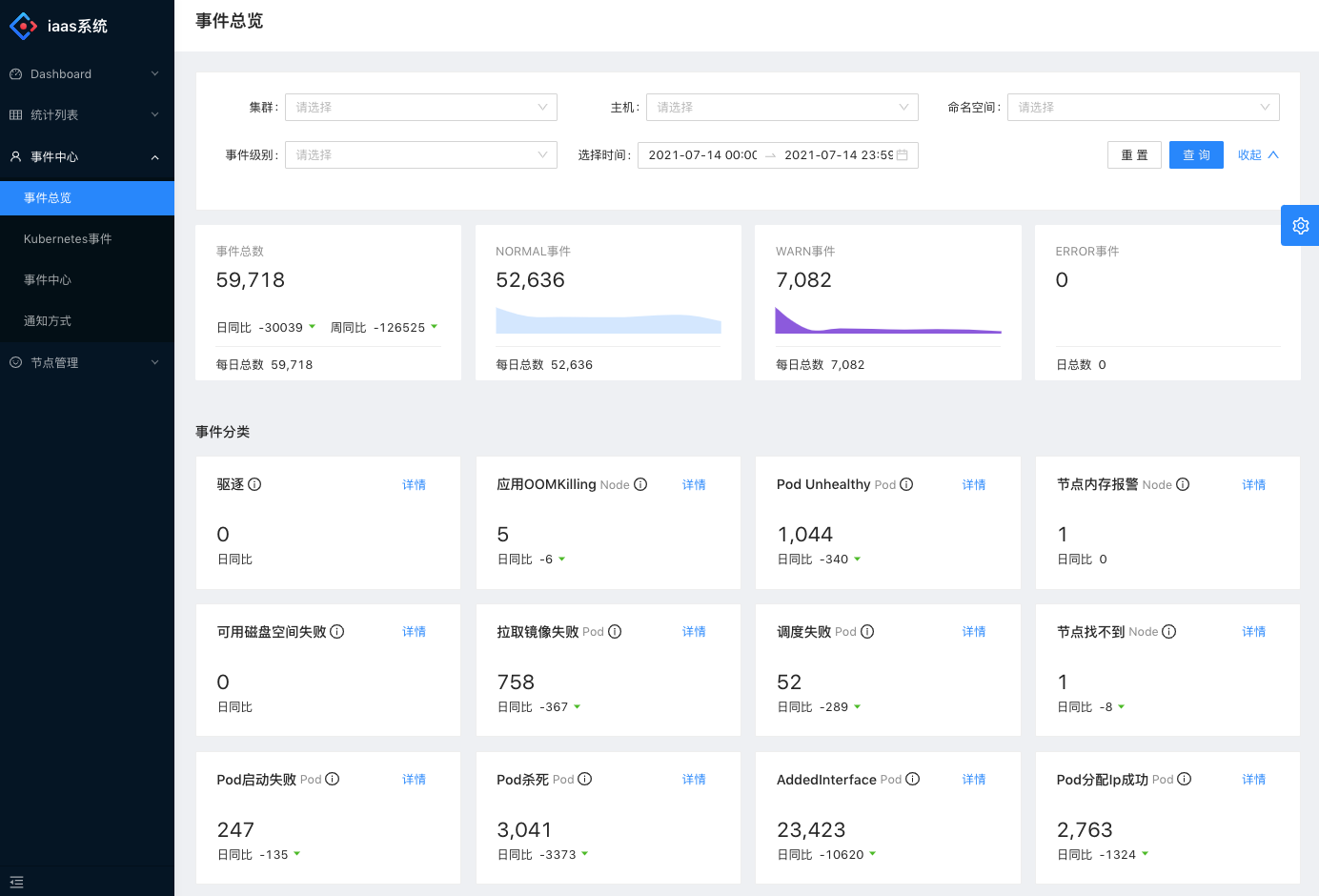Open 详情 for Pod启动失败 card
This screenshot has width=1319, height=896.
[414, 780]
